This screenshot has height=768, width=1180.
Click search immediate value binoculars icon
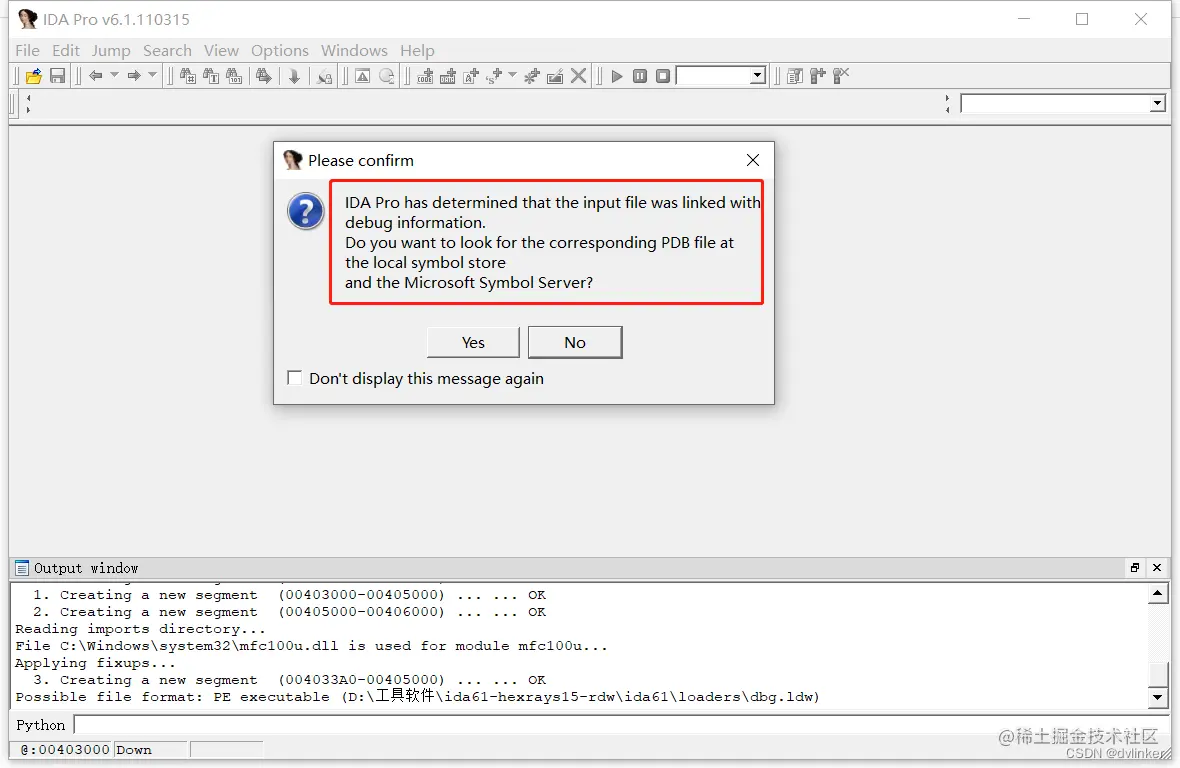point(188,76)
